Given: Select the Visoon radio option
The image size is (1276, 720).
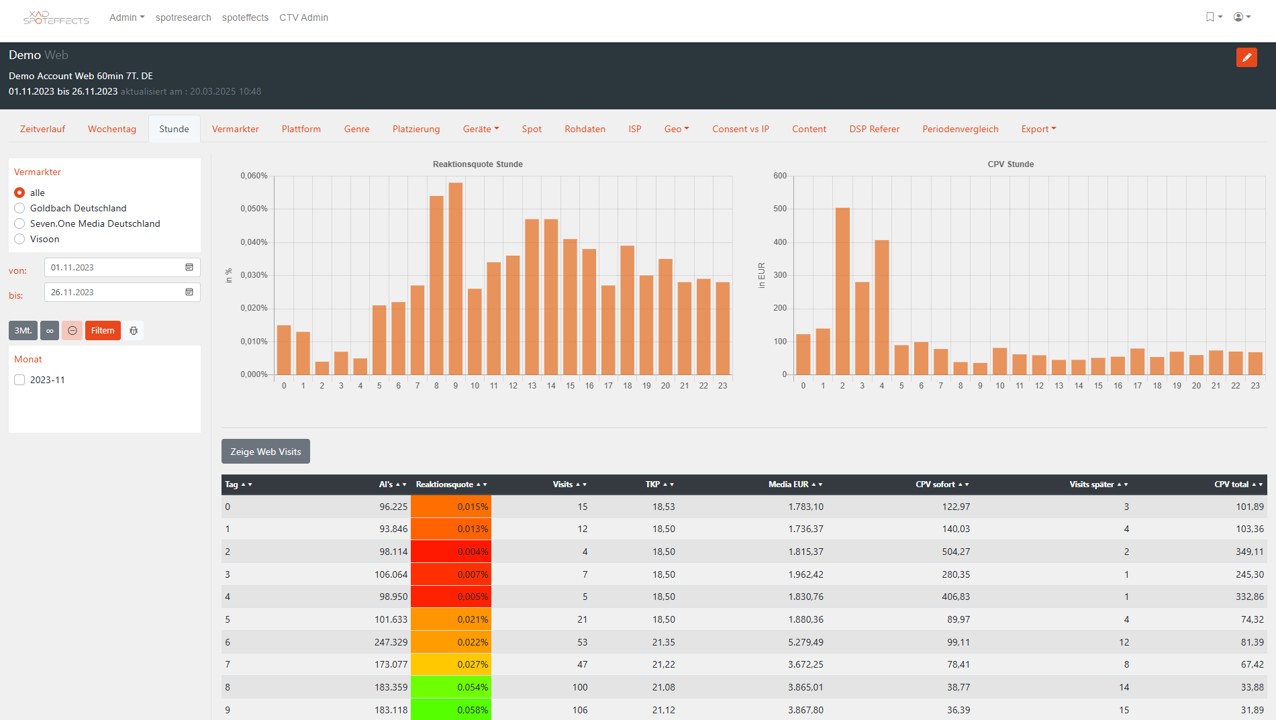Looking at the screenshot, I should [x=19, y=239].
